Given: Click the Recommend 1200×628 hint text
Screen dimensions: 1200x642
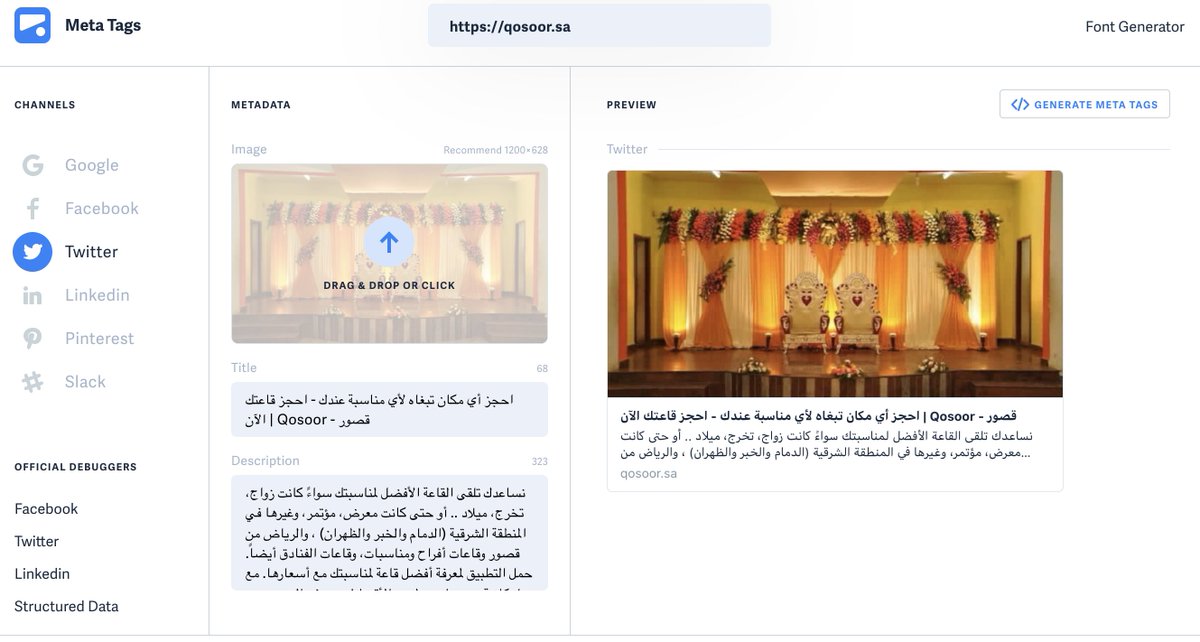Looking at the screenshot, I should [x=496, y=150].
